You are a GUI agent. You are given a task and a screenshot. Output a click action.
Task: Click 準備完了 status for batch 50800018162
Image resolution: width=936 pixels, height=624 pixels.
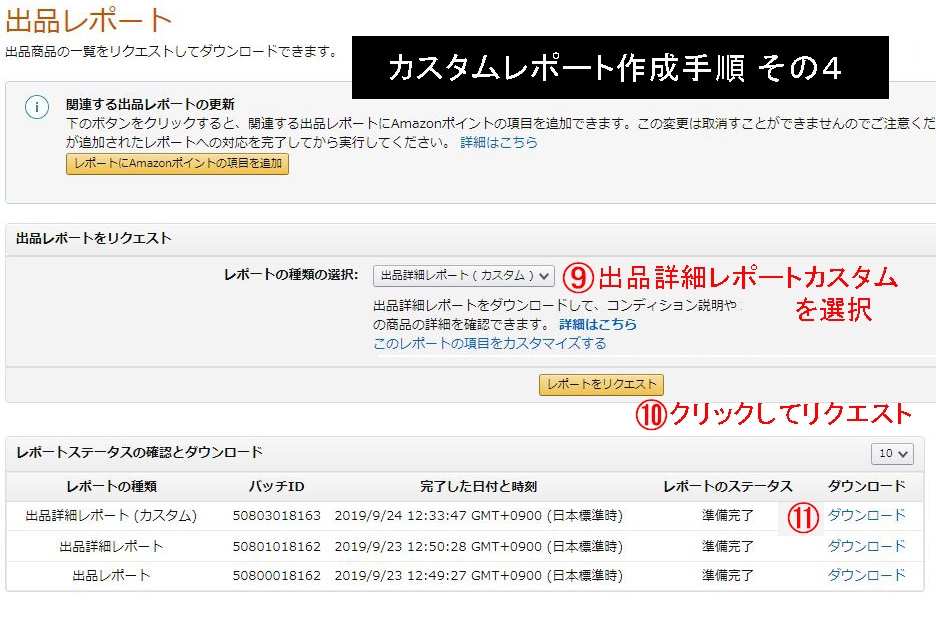point(728,576)
